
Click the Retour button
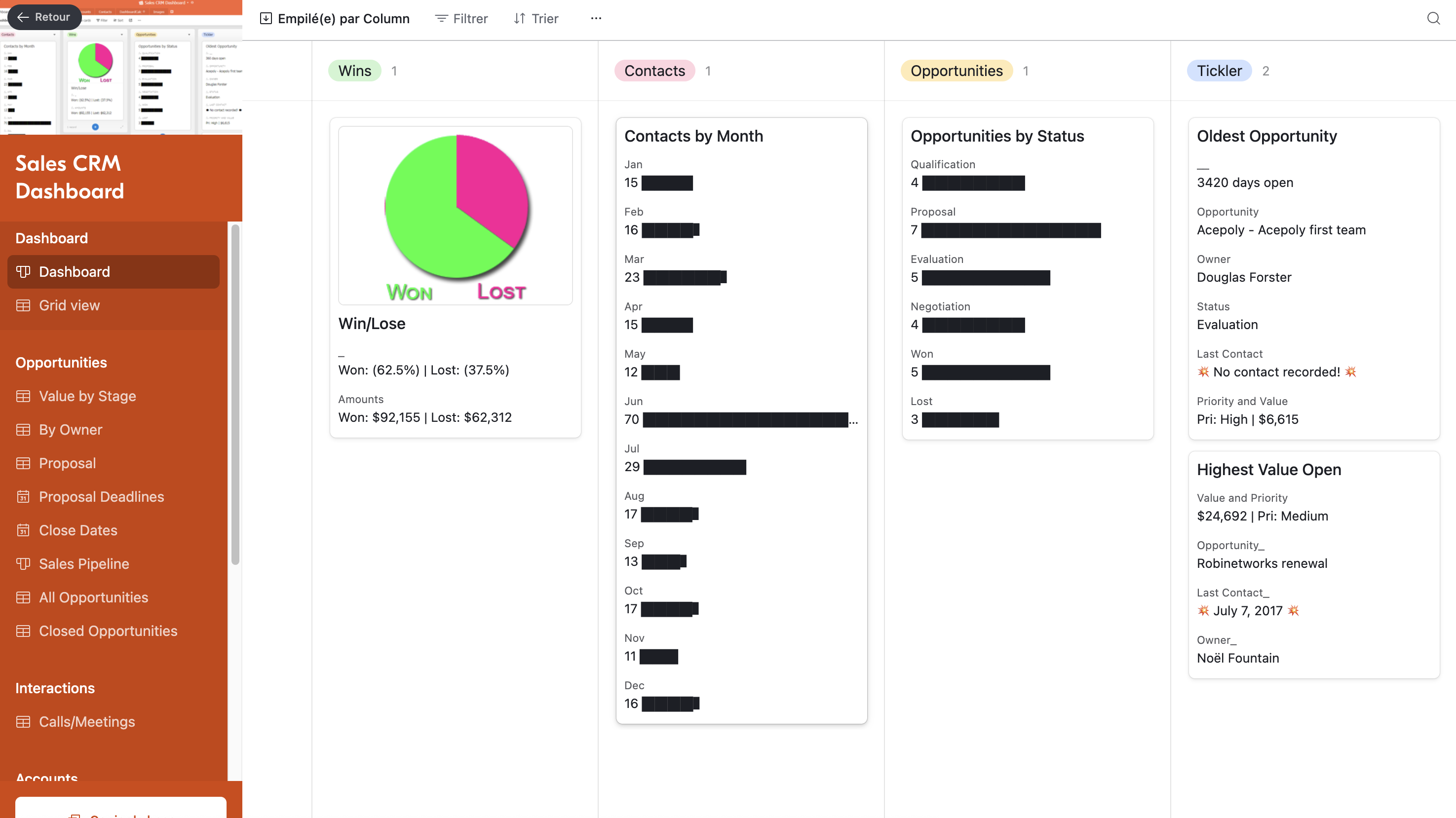[44, 17]
